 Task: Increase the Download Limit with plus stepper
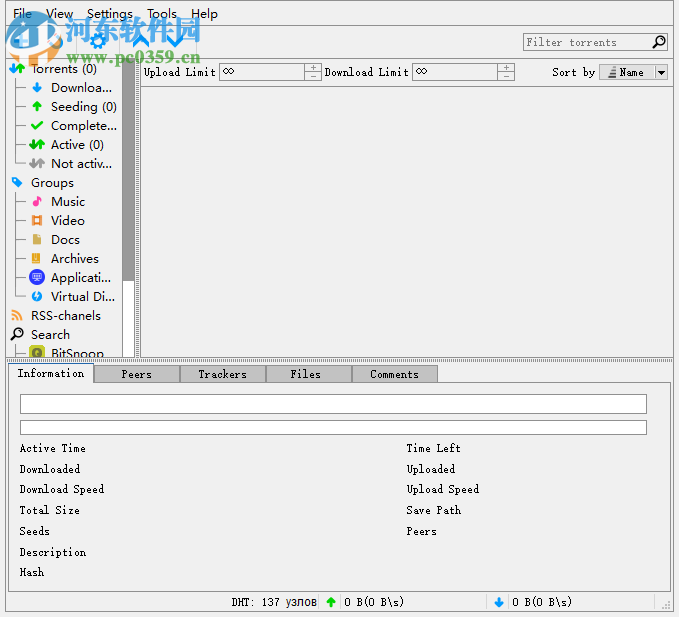[x=506, y=68]
